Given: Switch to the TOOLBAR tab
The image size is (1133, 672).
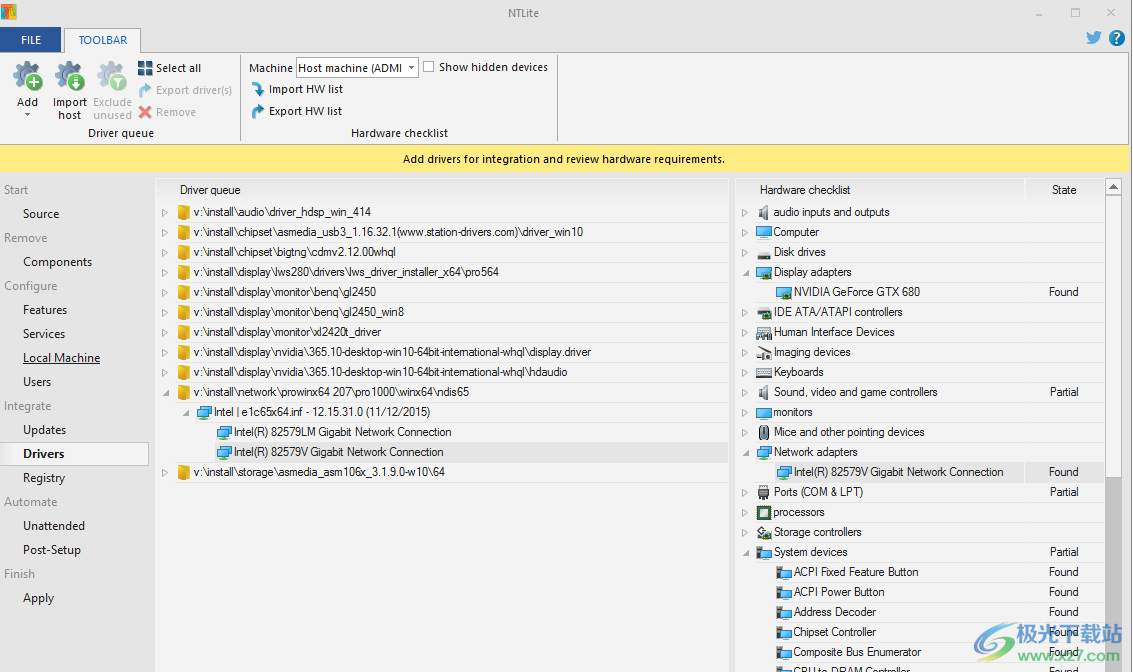Looking at the screenshot, I should pos(103,40).
